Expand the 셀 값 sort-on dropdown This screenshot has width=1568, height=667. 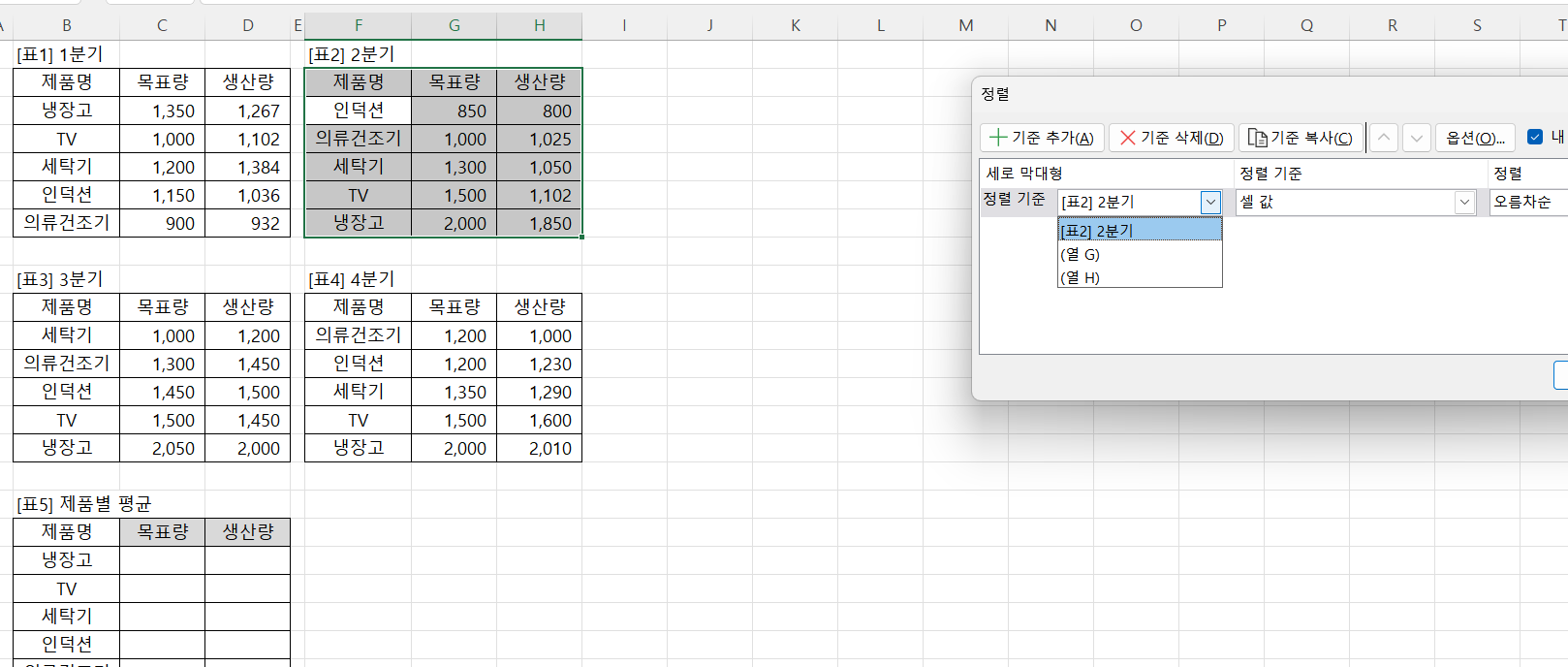coord(1463,202)
